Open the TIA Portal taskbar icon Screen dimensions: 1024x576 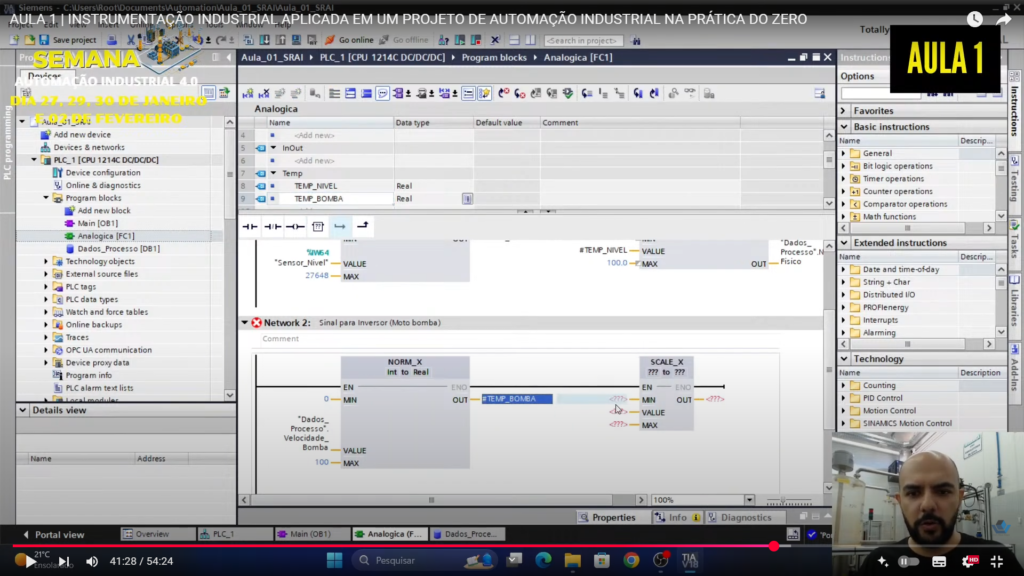pyautogui.click(x=690, y=560)
